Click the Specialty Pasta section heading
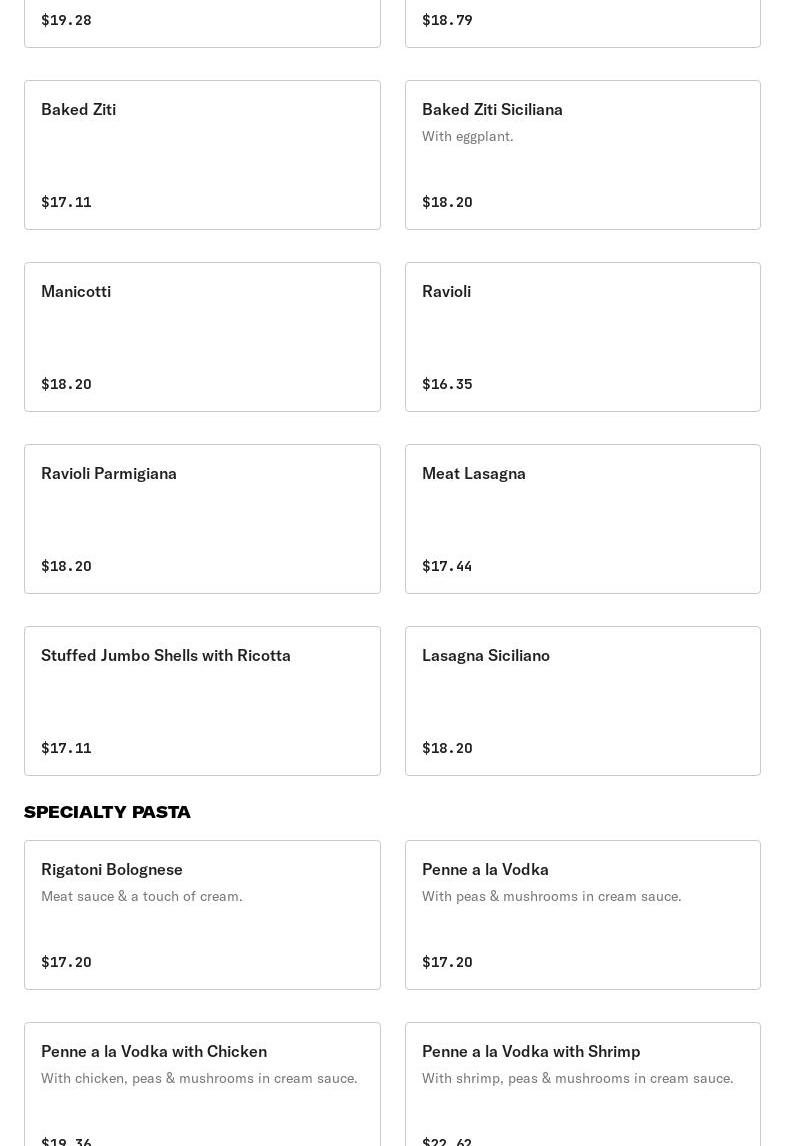The width and height of the screenshot is (785, 1146). tap(107, 812)
